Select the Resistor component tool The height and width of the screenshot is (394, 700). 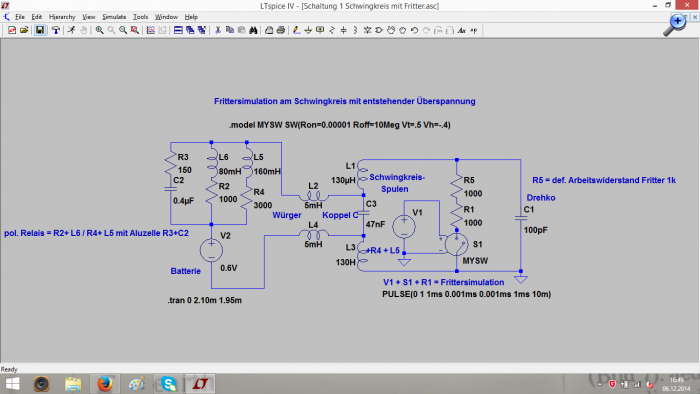click(x=332, y=30)
